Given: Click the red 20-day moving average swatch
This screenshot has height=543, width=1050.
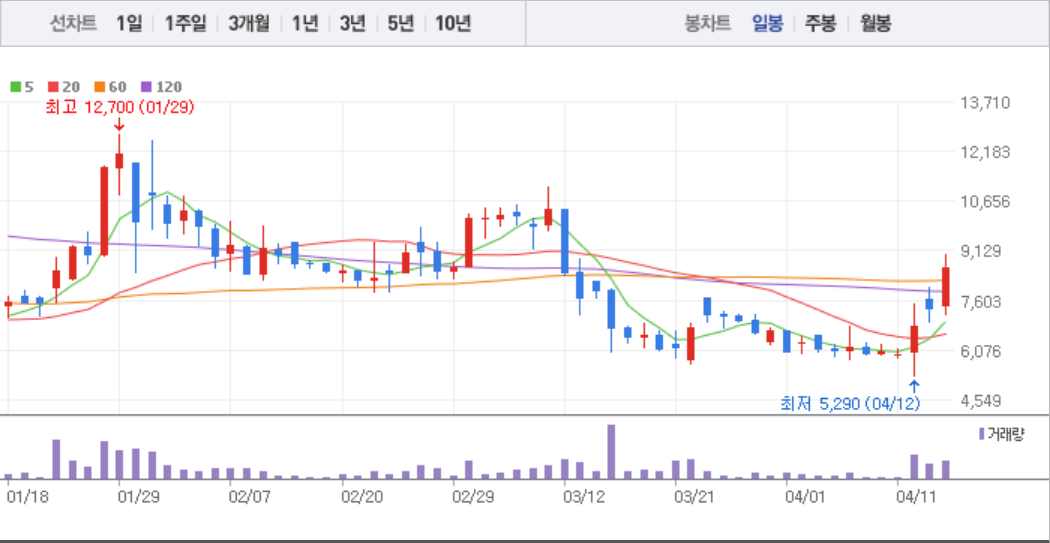Looking at the screenshot, I should click(53, 87).
